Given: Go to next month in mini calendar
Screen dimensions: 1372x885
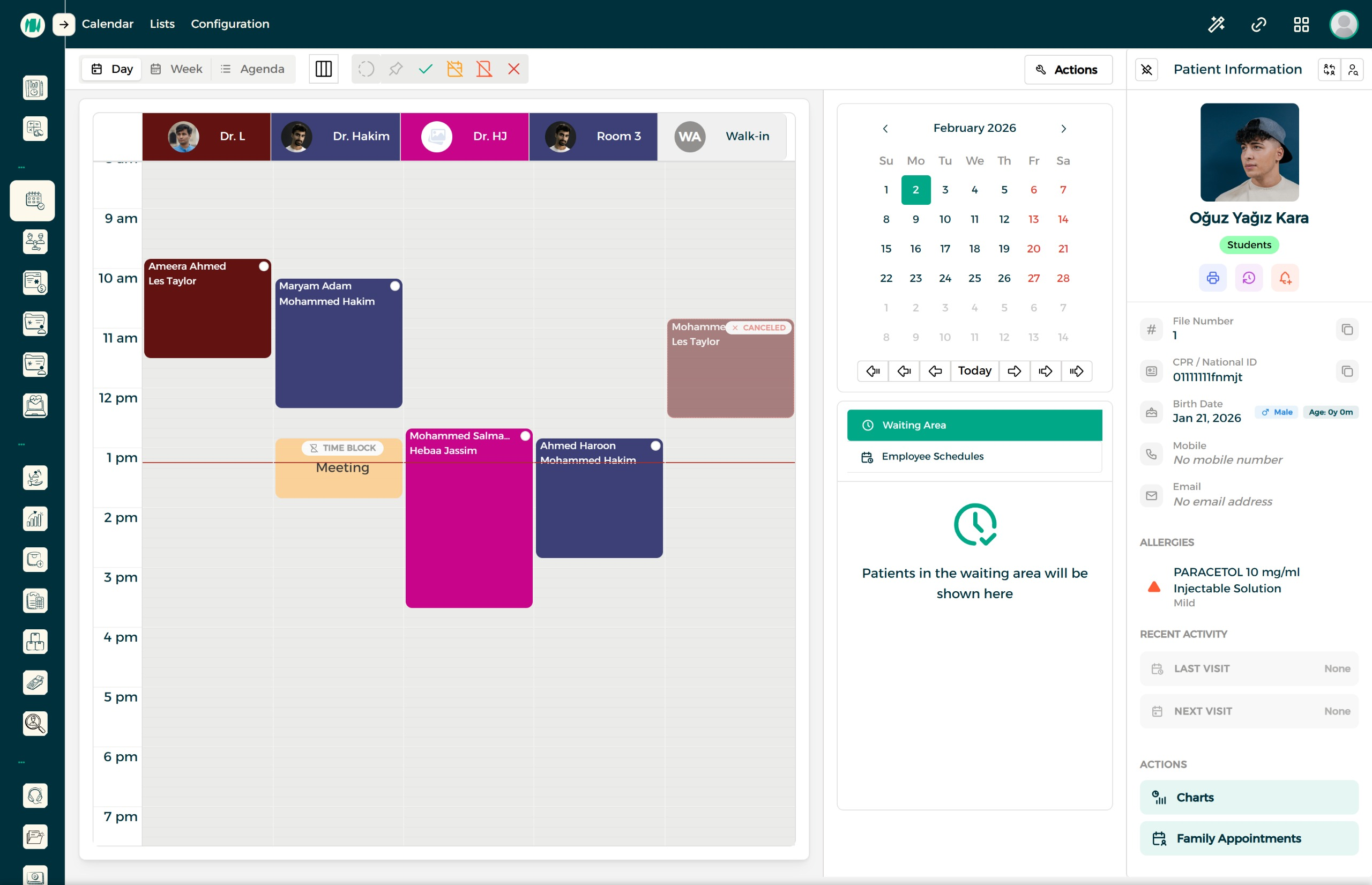Looking at the screenshot, I should click(1063, 128).
